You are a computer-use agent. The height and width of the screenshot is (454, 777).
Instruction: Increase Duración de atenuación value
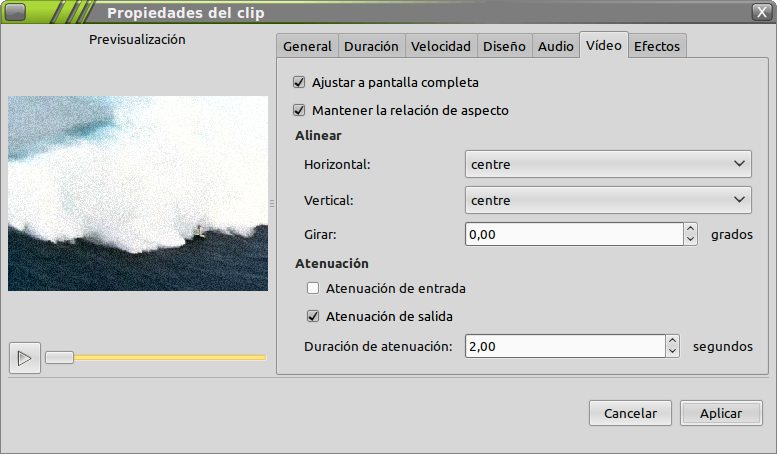point(672,340)
